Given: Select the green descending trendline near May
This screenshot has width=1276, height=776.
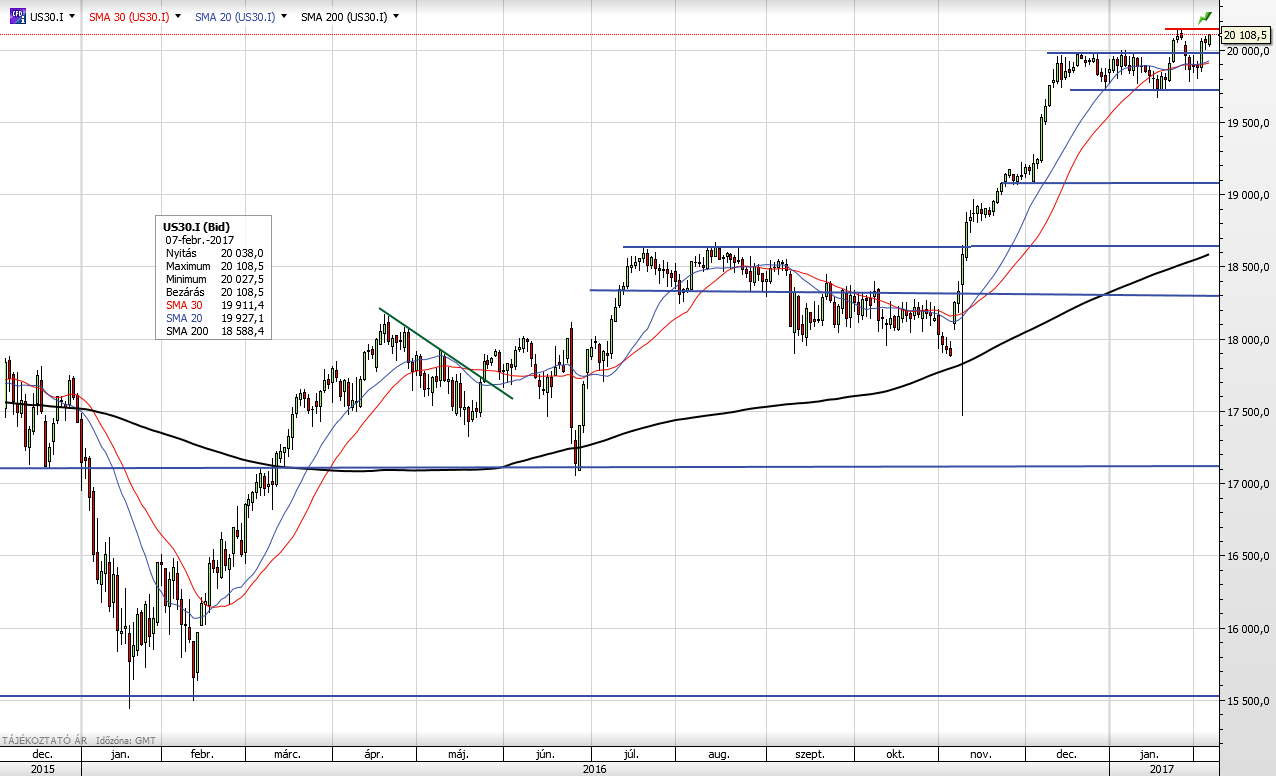Looking at the screenshot, I should (446, 353).
